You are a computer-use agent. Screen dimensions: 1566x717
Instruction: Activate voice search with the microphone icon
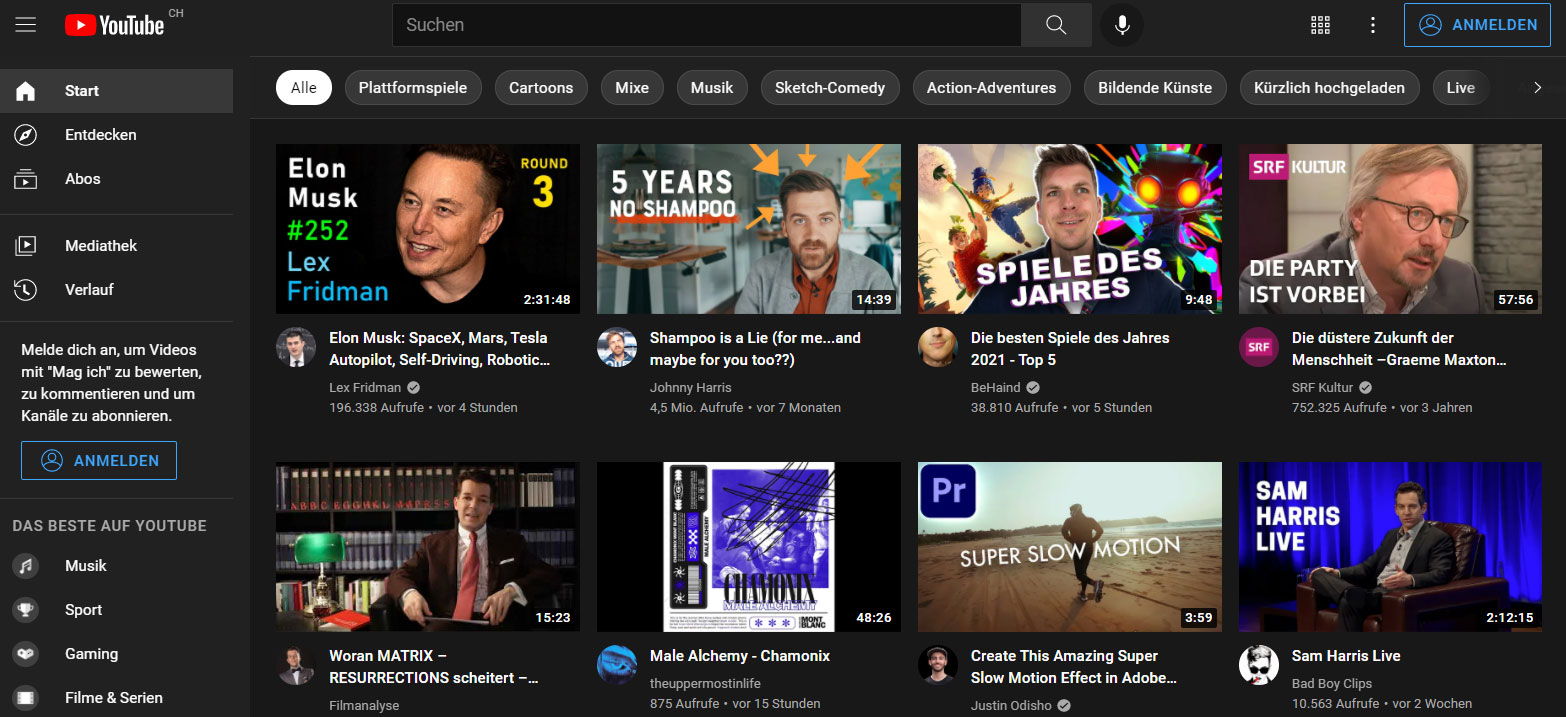1121,24
